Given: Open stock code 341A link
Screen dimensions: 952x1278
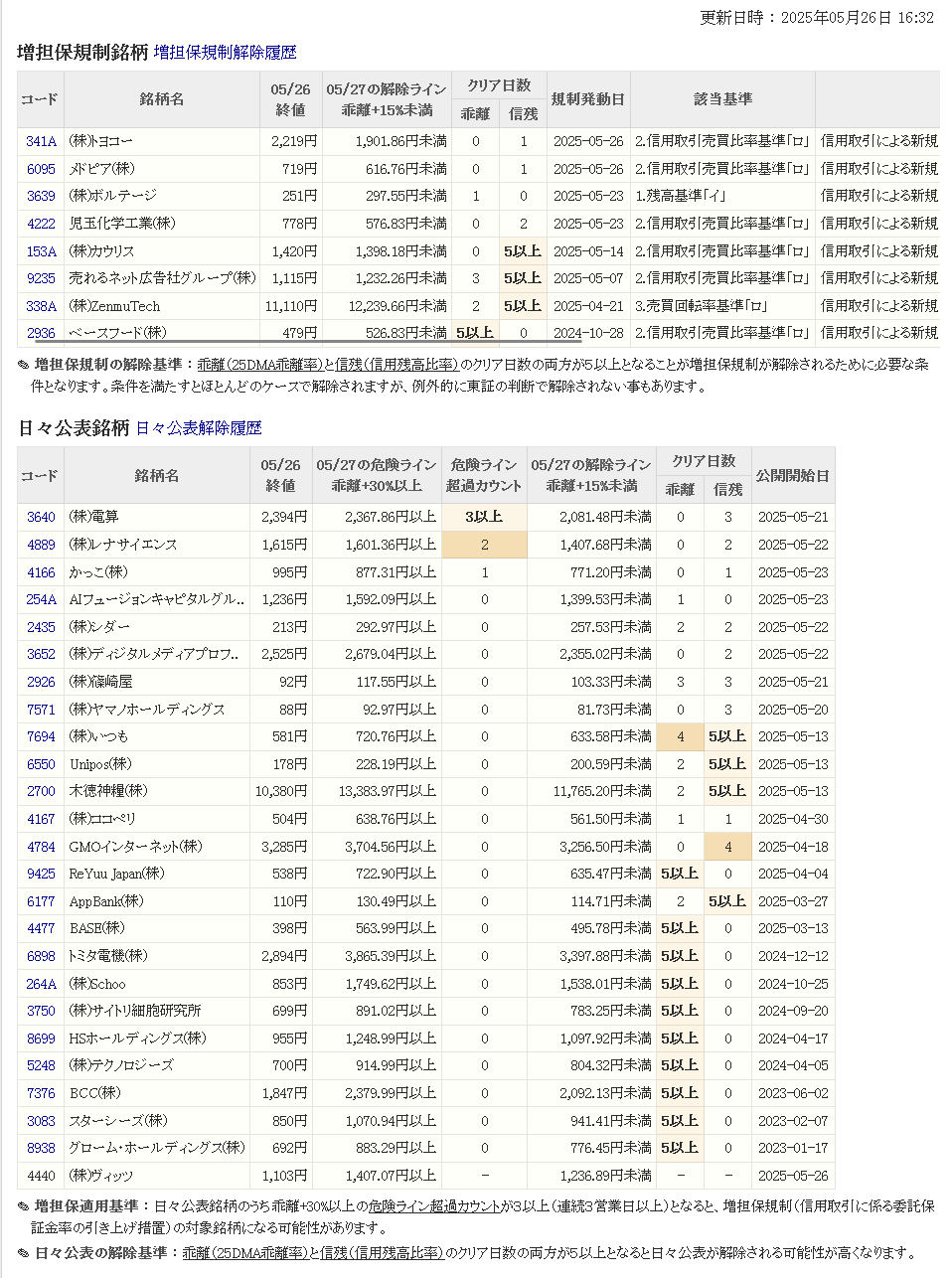Looking at the screenshot, I should 41,141.
